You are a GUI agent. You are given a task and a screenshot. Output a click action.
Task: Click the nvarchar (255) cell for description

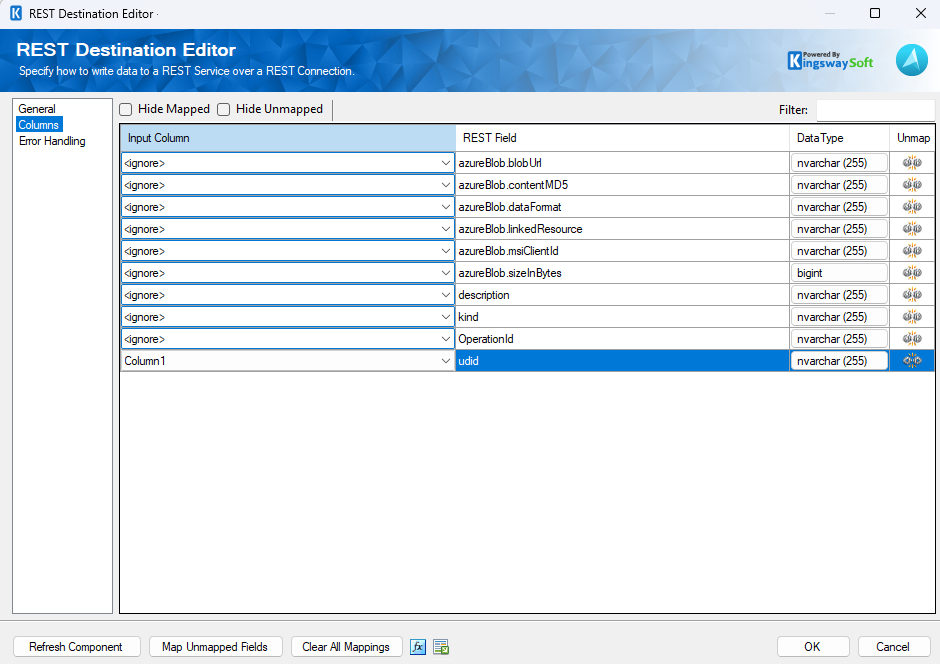tap(839, 295)
